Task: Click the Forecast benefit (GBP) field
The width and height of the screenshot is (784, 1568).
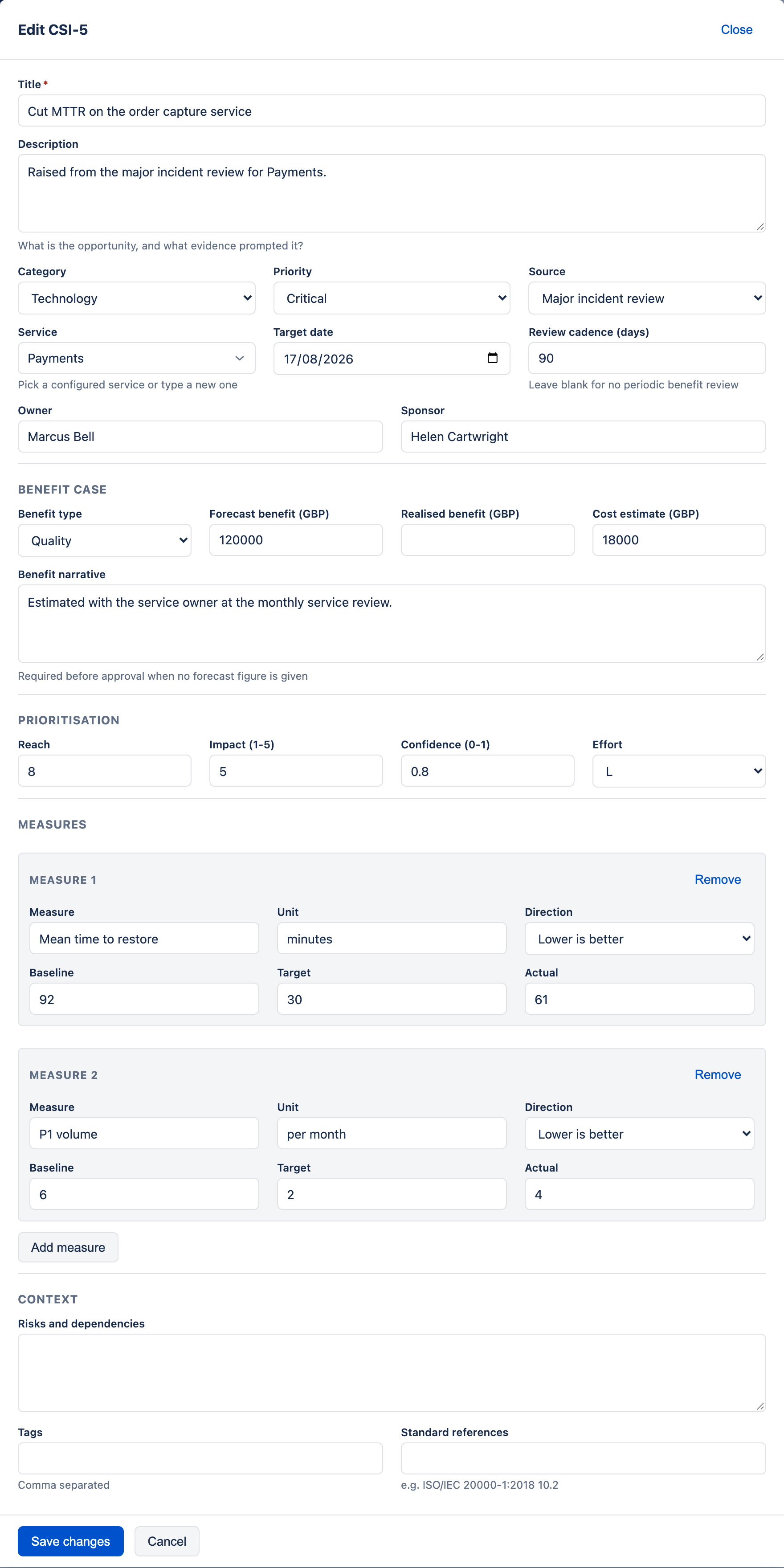Action: 296,540
